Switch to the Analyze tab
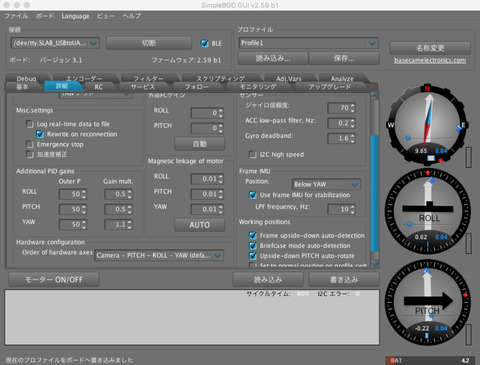The image size is (480, 365). click(x=342, y=79)
